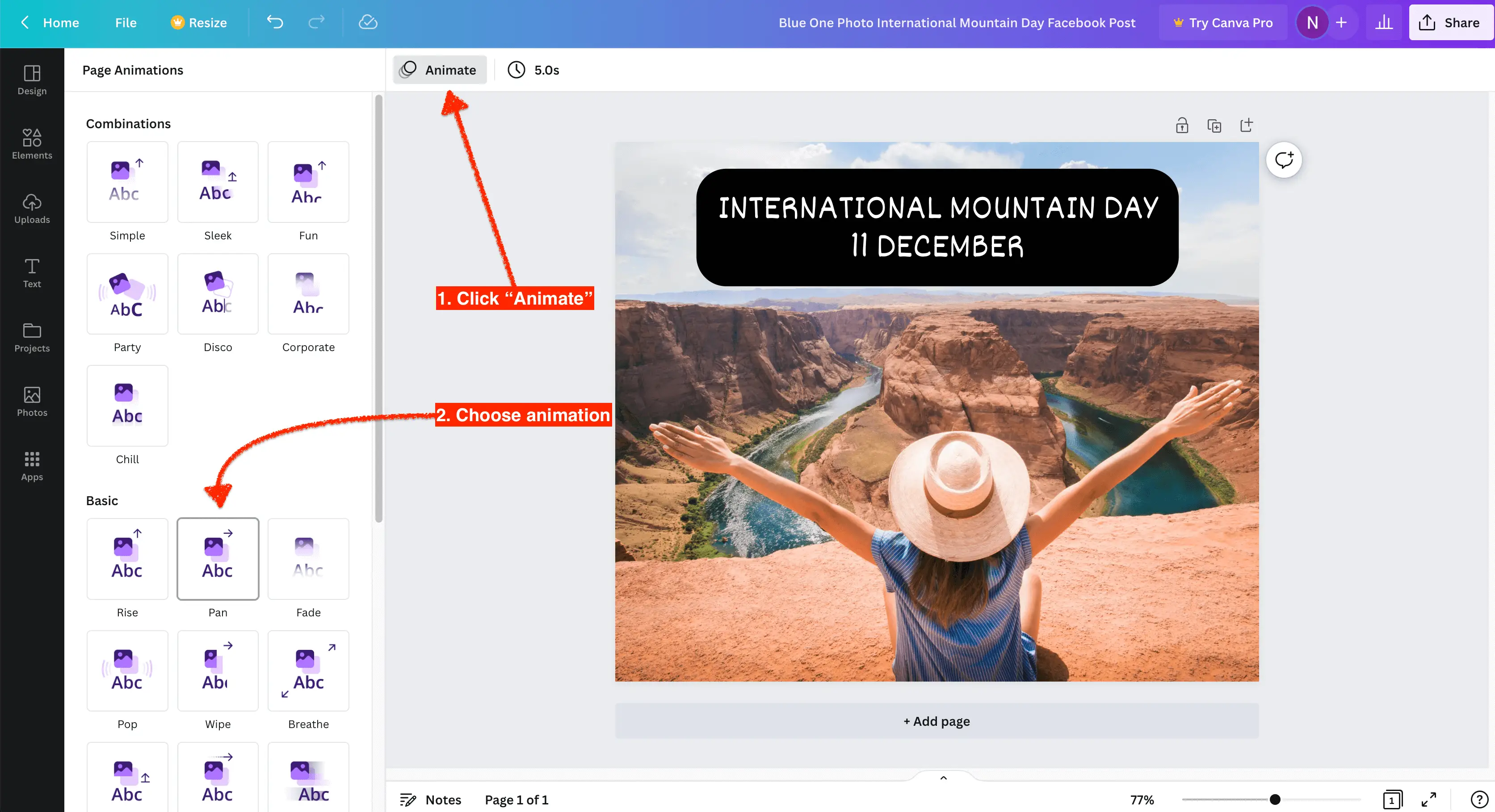Toggle fullscreen presentation mode

[1429, 800]
